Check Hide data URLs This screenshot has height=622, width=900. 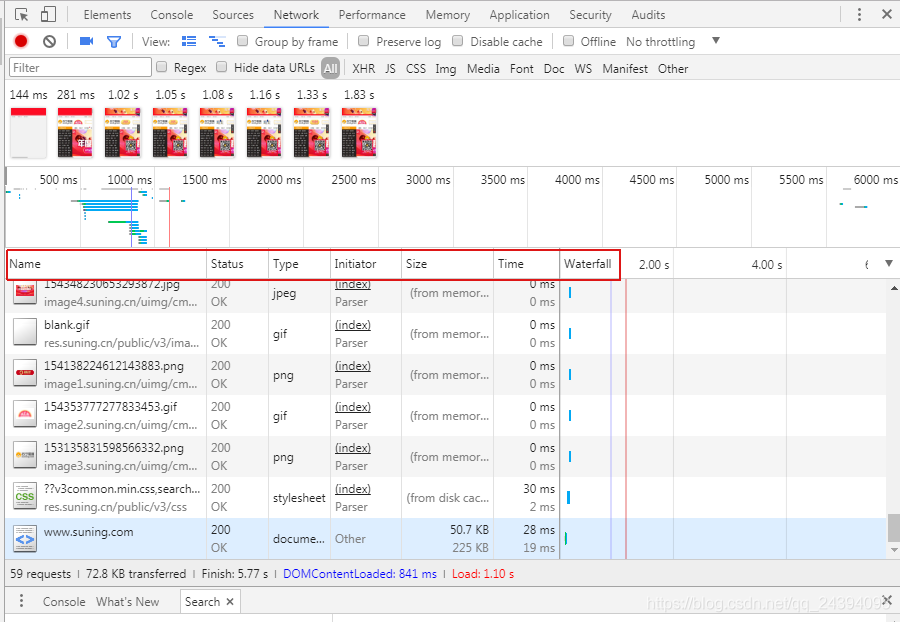pyautogui.click(x=222, y=67)
